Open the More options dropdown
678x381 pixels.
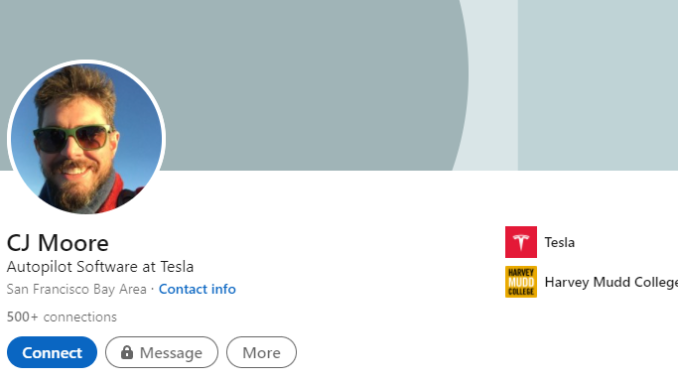pyautogui.click(x=262, y=352)
